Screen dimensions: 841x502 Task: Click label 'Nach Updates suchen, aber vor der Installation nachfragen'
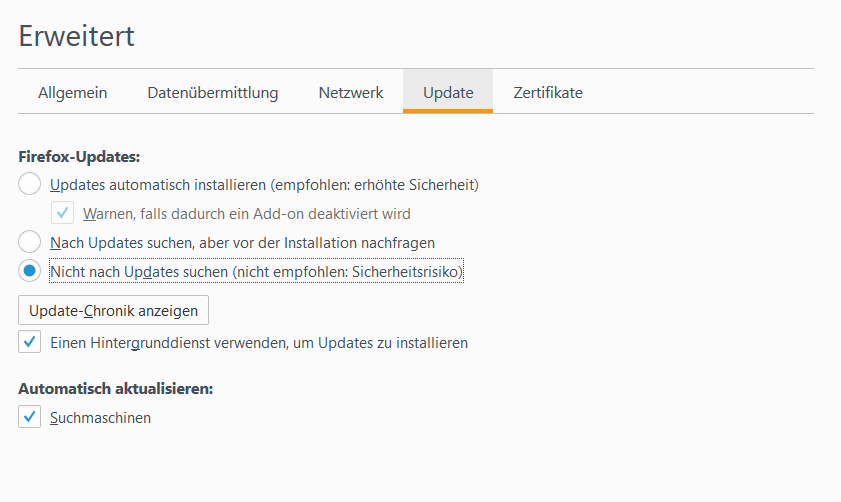[x=242, y=243]
